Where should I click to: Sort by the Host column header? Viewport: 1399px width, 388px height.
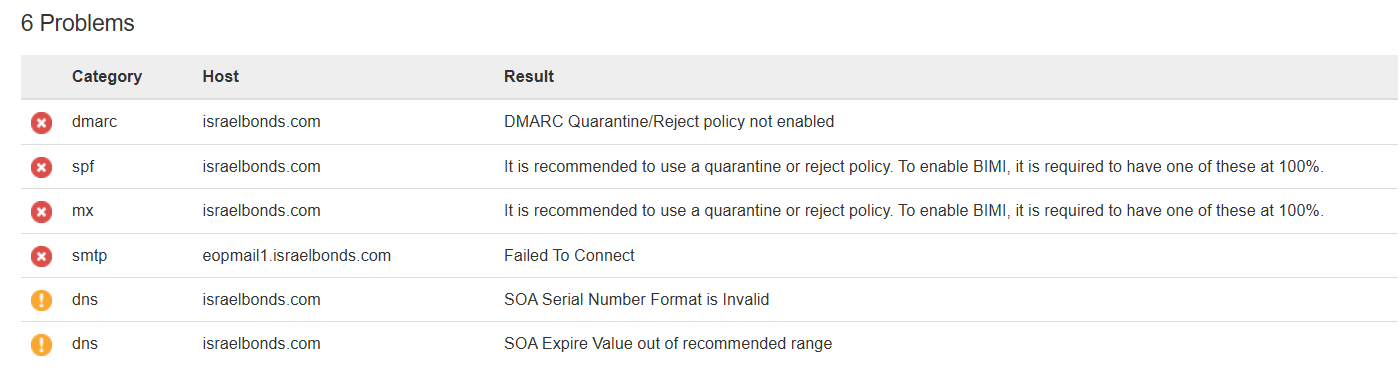[x=221, y=77]
